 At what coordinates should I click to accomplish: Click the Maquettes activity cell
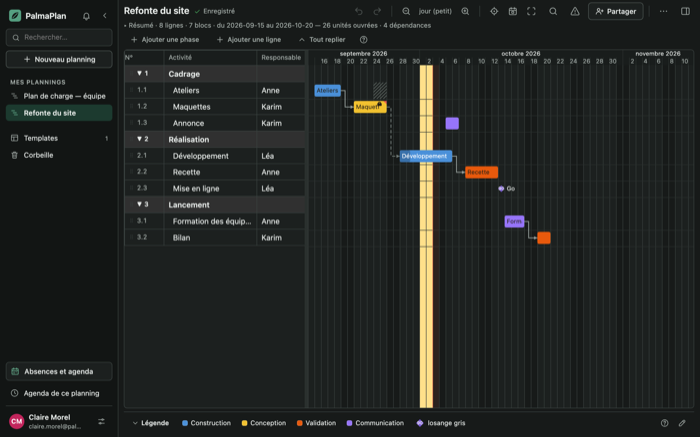click(210, 107)
